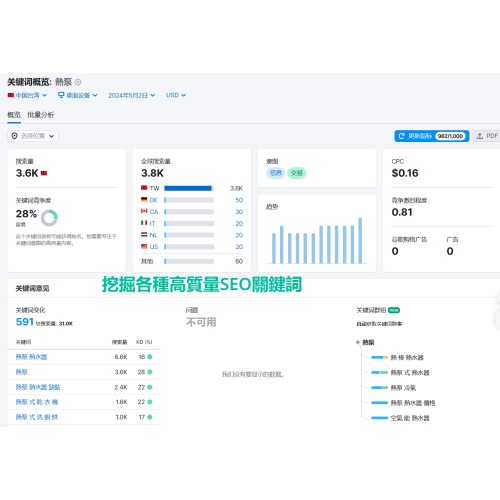
Task: Switch to the 批量分析 tab
Action: pyautogui.click(x=41, y=115)
